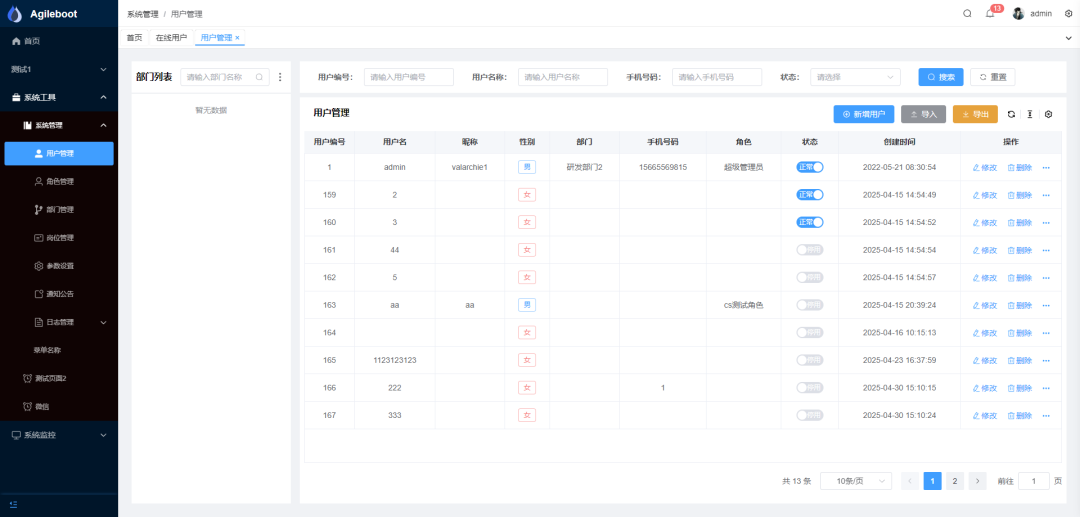Viewport: 1080px width, 517px height.
Task: Open more options in 部门列表 panel
Action: click(x=280, y=77)
